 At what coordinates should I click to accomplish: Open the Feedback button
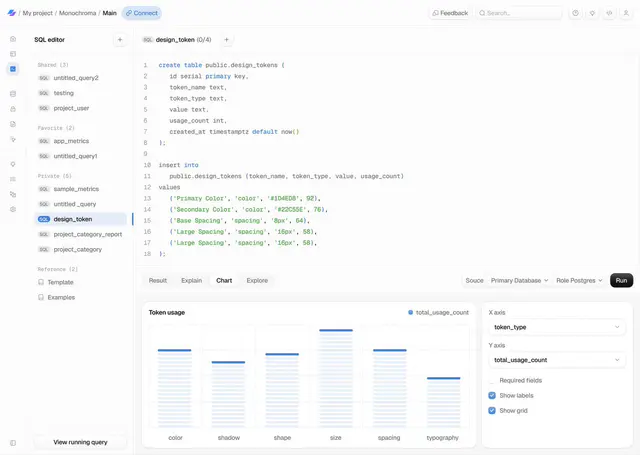point(450,13)
